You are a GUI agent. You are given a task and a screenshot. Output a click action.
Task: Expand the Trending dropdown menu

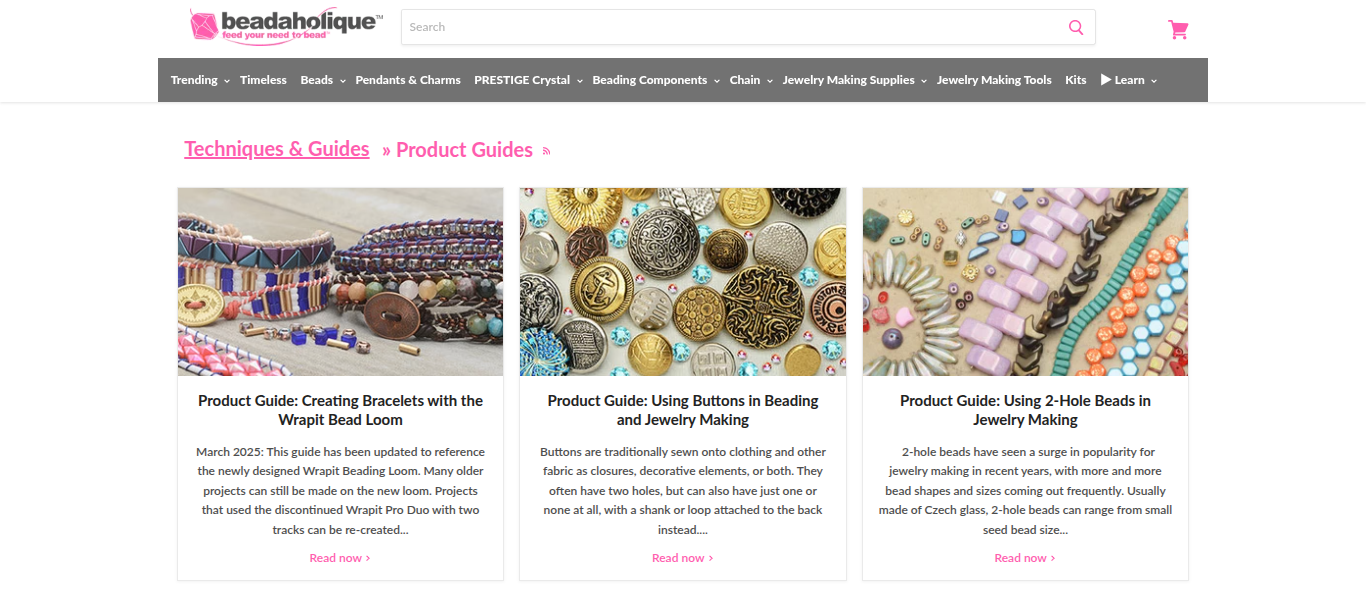coord(200,80)
